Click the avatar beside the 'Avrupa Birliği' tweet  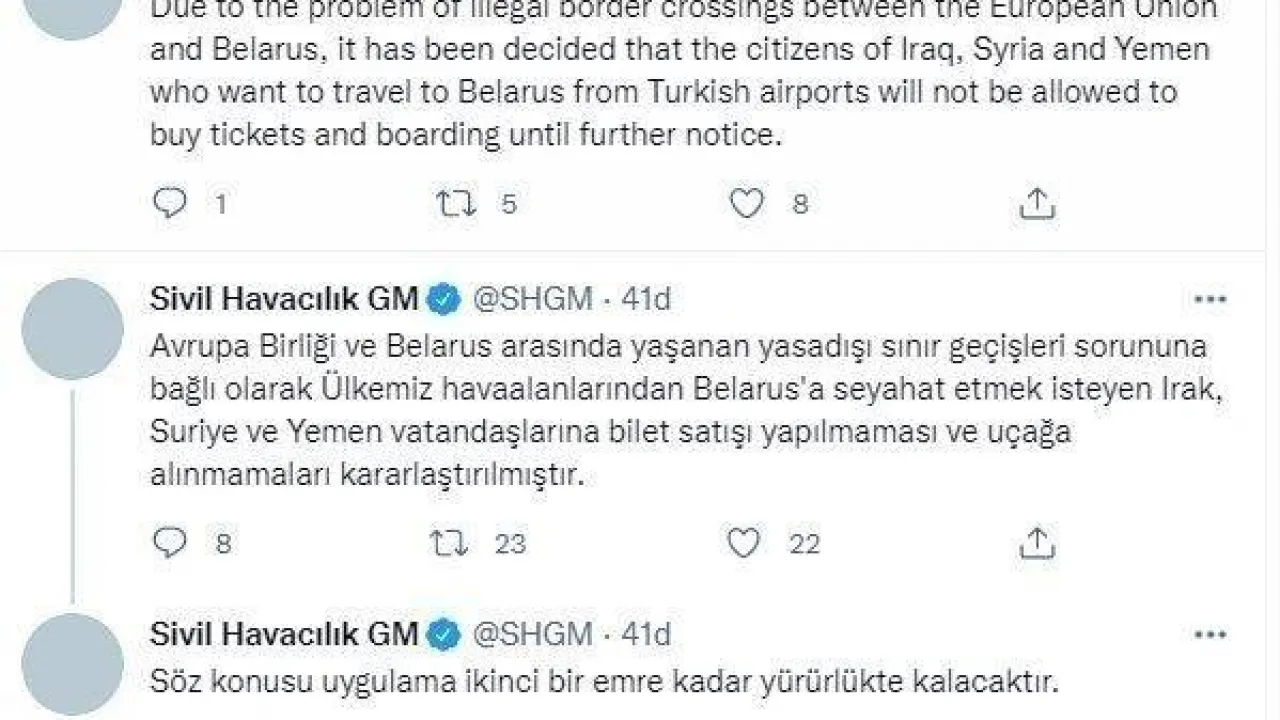tap(72, 329)
